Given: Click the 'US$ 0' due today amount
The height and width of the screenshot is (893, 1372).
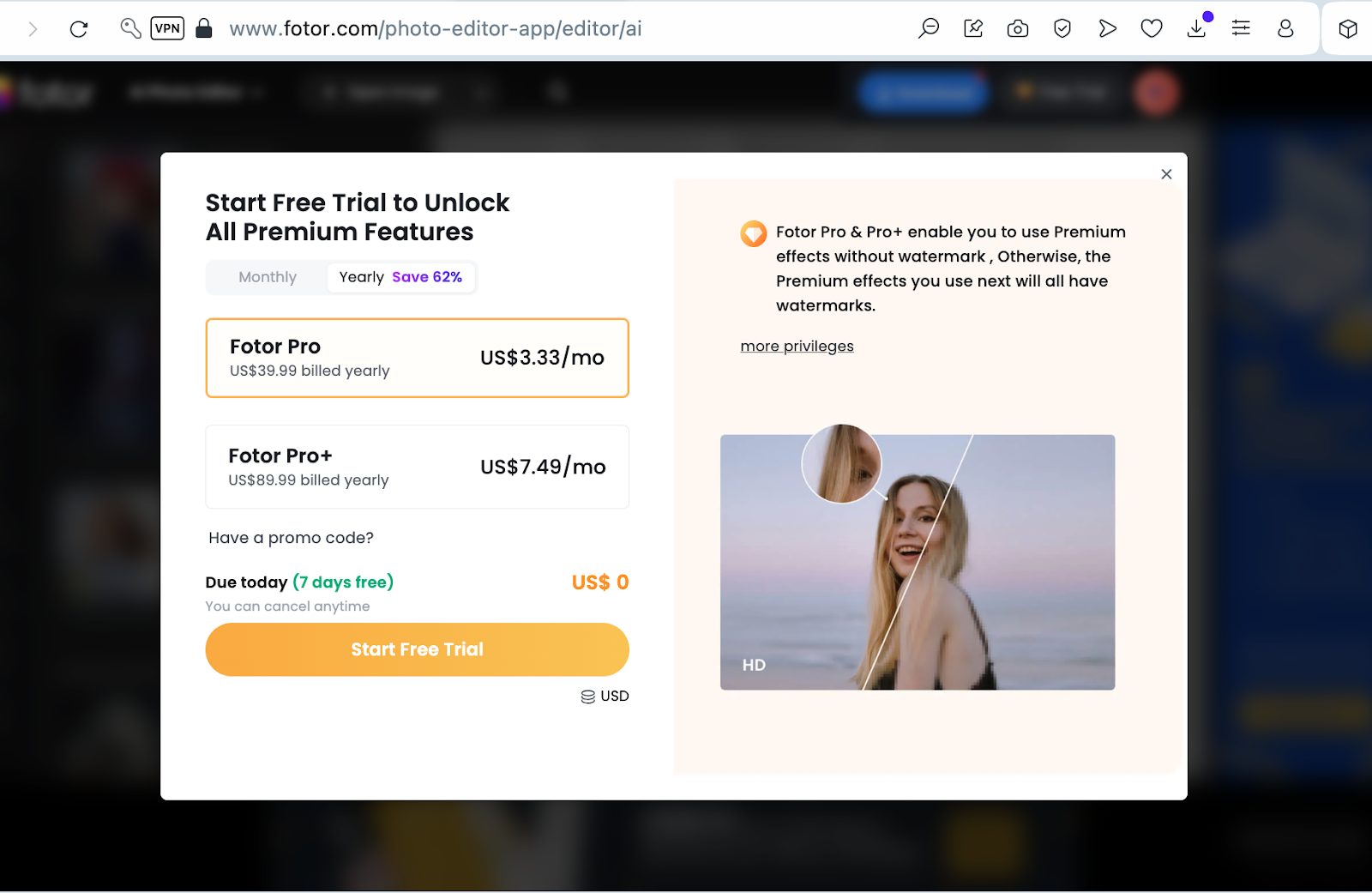Looking at the screenshot, I should [x=600, y=582].
